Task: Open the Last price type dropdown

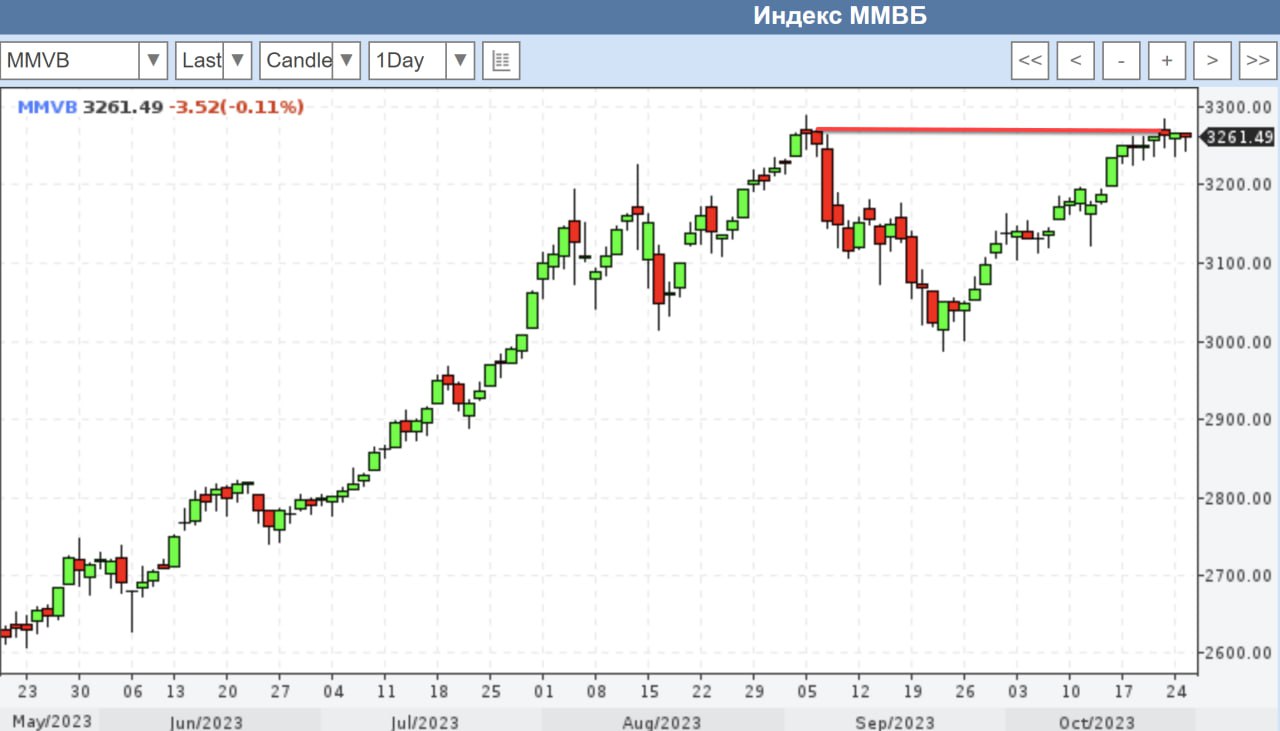Action: (x=213, y=60)
